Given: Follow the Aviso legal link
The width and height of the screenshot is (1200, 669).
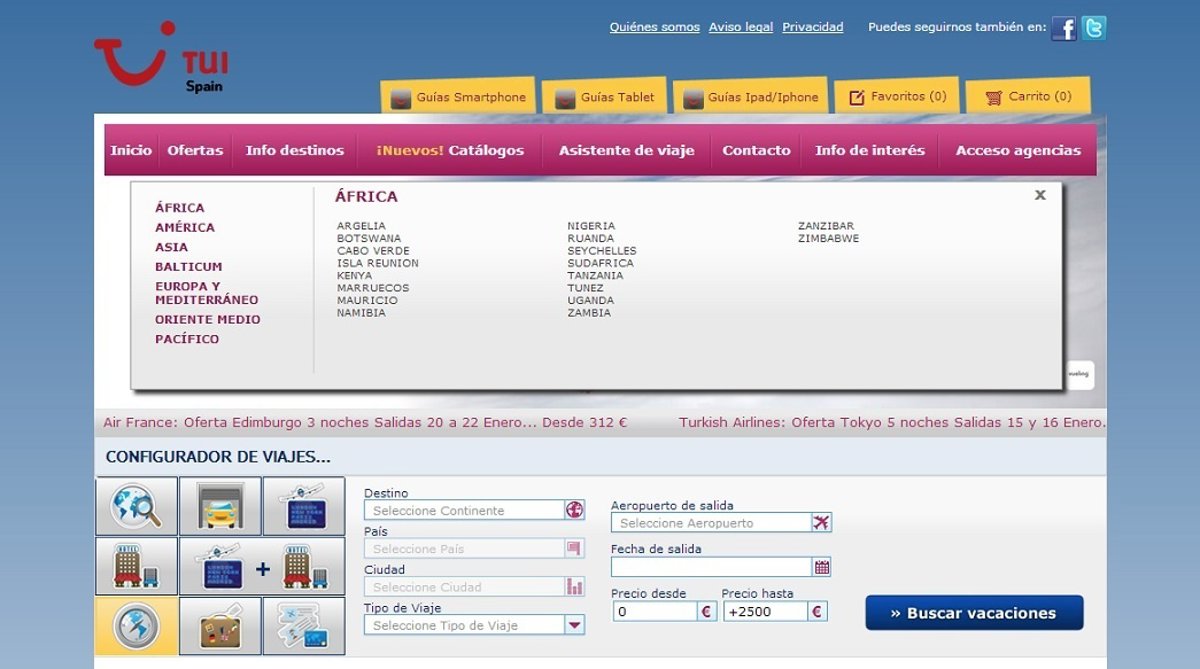Looking at the screenshot, I should [x=740, y=27].
